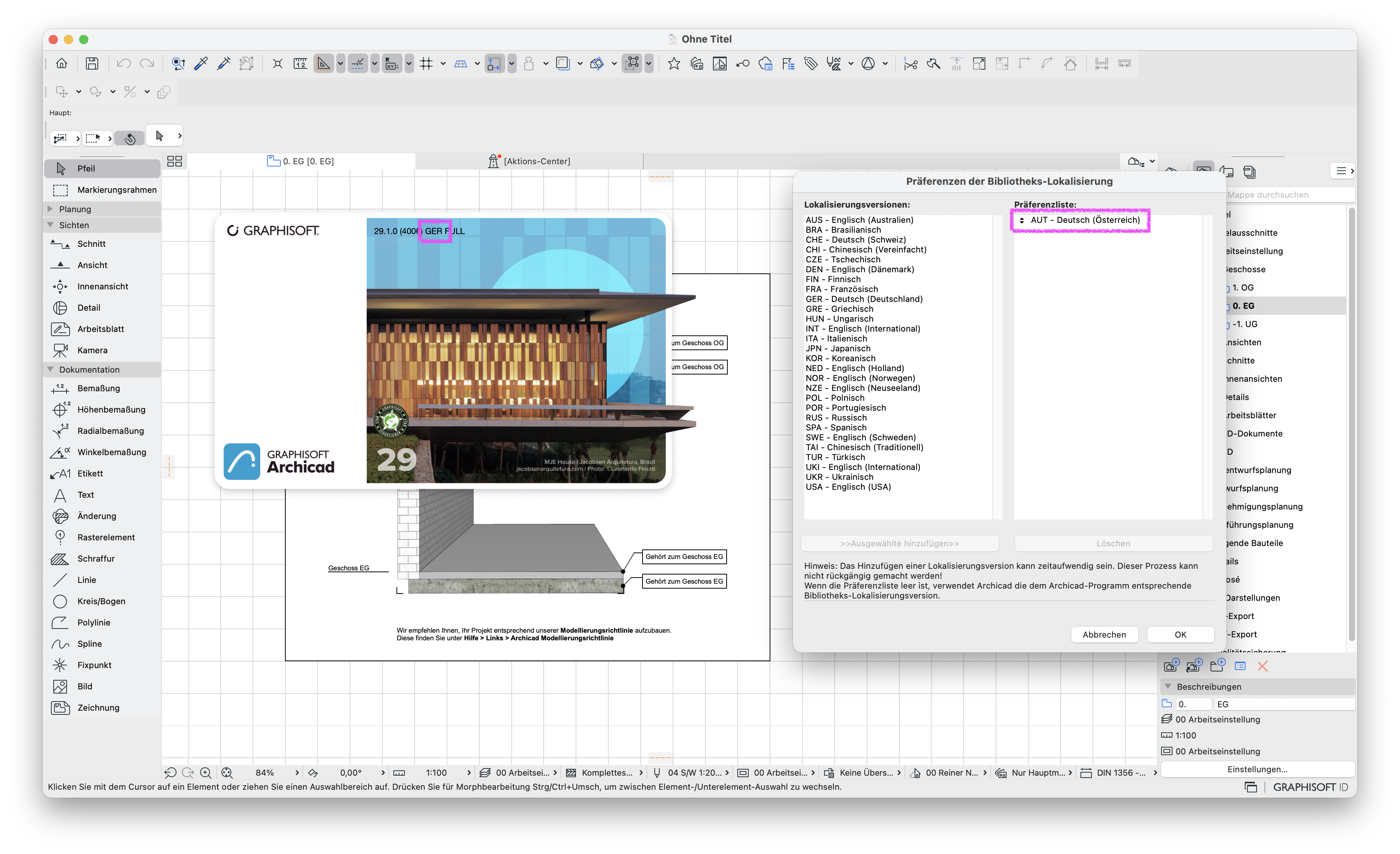Select the Zeichnung tool
Image resolution: width=1400 pixels, height=854 pixels.
(x=102, y=708)
